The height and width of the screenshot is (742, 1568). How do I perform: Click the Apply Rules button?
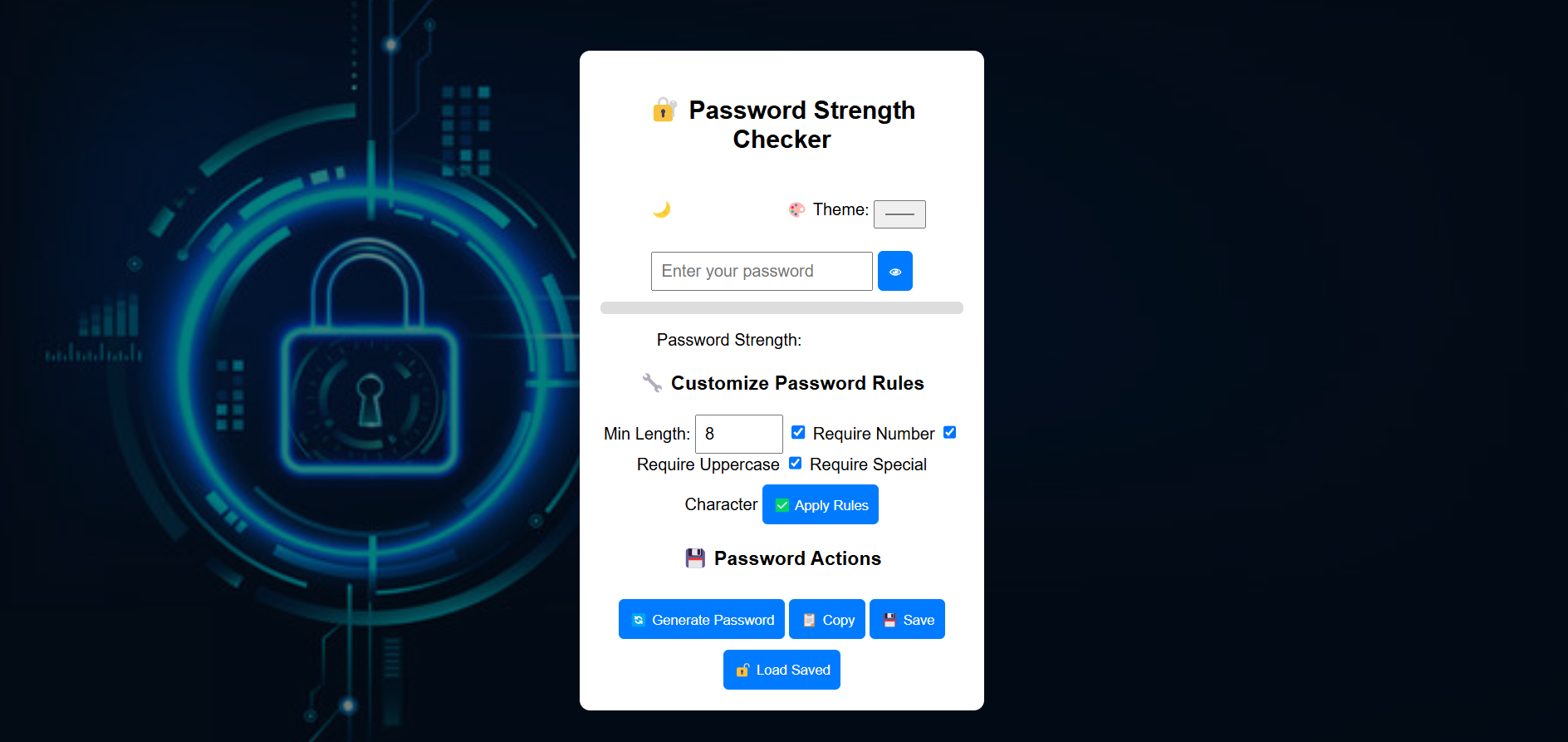[821, 504]
